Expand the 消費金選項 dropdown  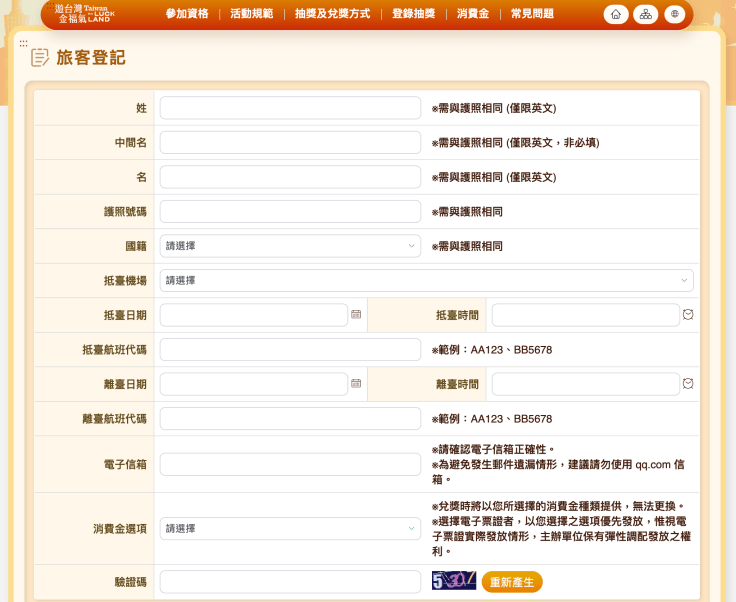pyautogui.click(x=290, y=528)
